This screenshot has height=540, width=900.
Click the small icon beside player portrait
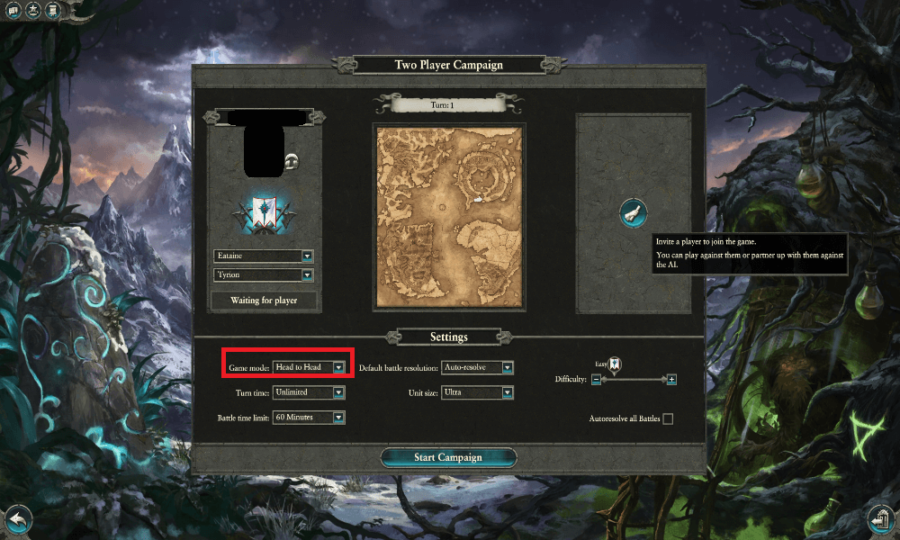(292, 162)
